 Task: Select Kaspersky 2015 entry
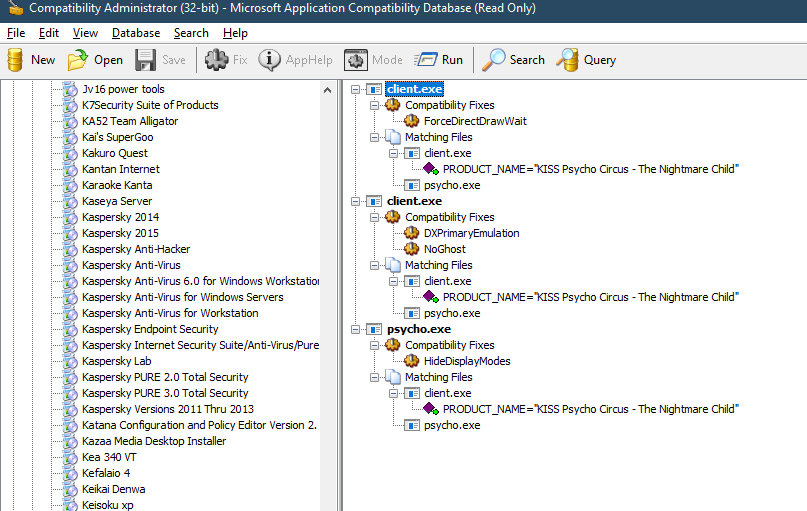click(x=120, y=233)
